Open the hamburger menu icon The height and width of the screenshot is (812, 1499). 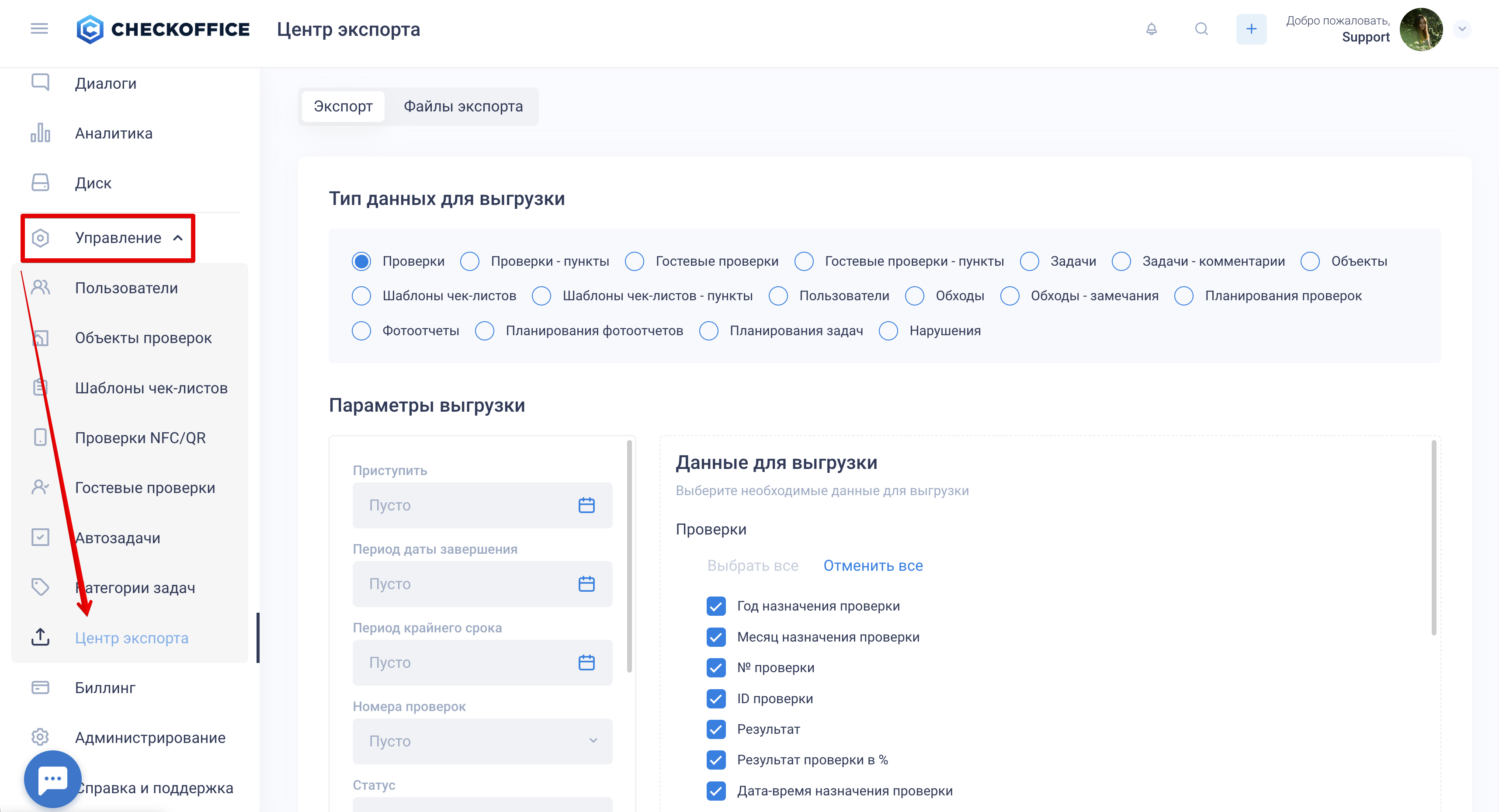click(39, 28)
